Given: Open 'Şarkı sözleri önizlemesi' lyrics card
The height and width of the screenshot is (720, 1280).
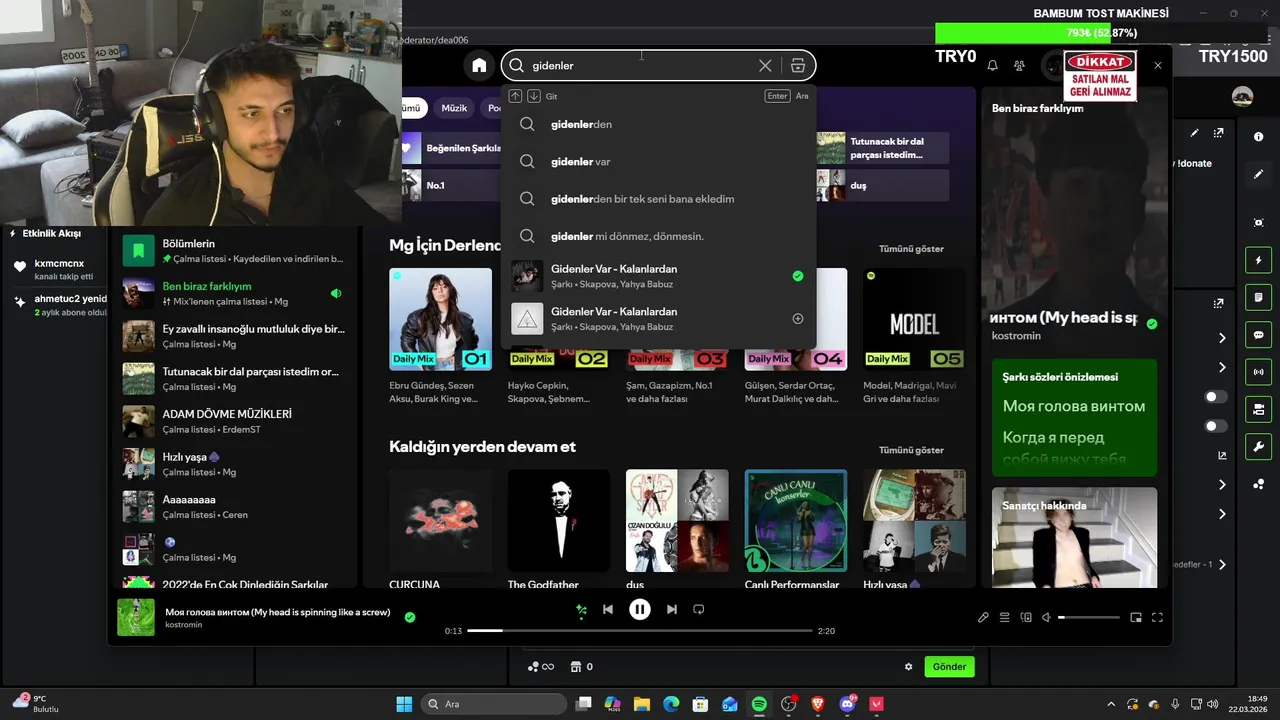Looking at the screenshot, I should coord(1074,417).
